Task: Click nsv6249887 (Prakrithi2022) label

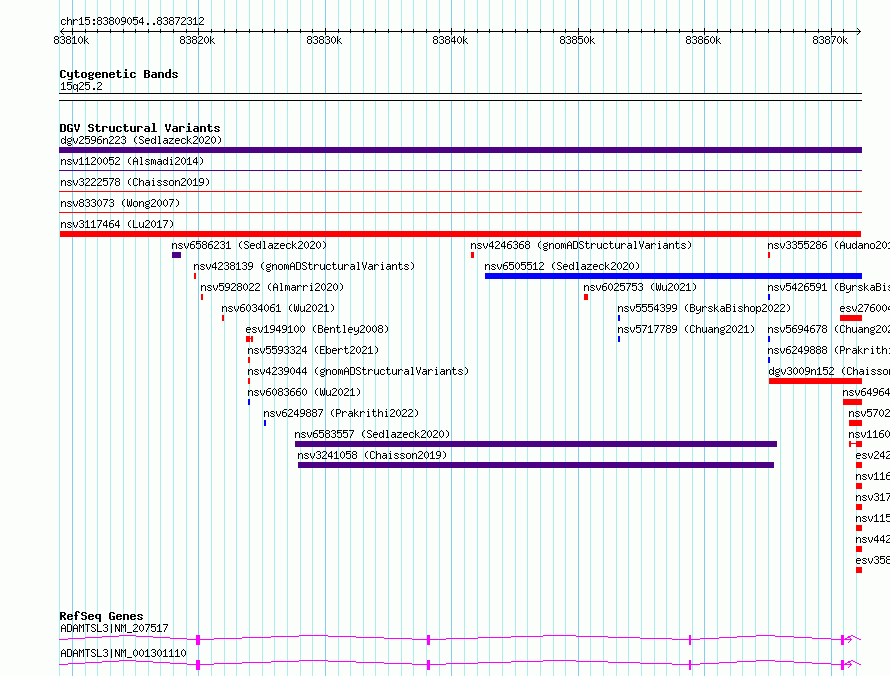Action: 341,413
